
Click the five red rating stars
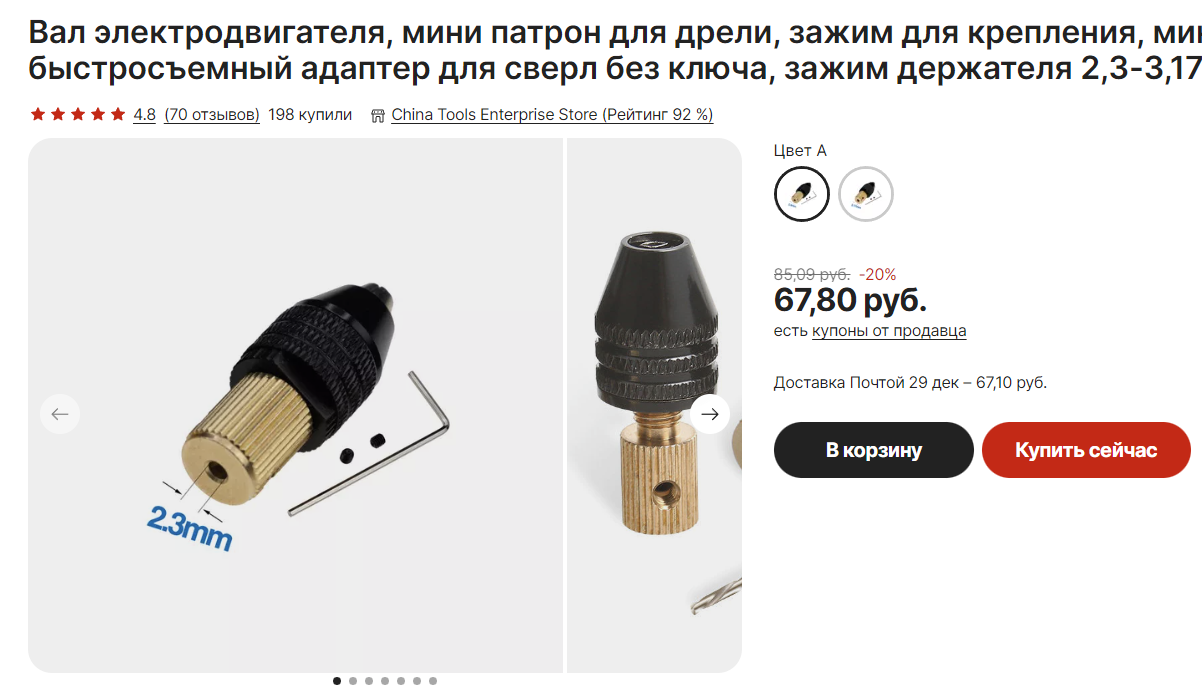tap(78, 115)
